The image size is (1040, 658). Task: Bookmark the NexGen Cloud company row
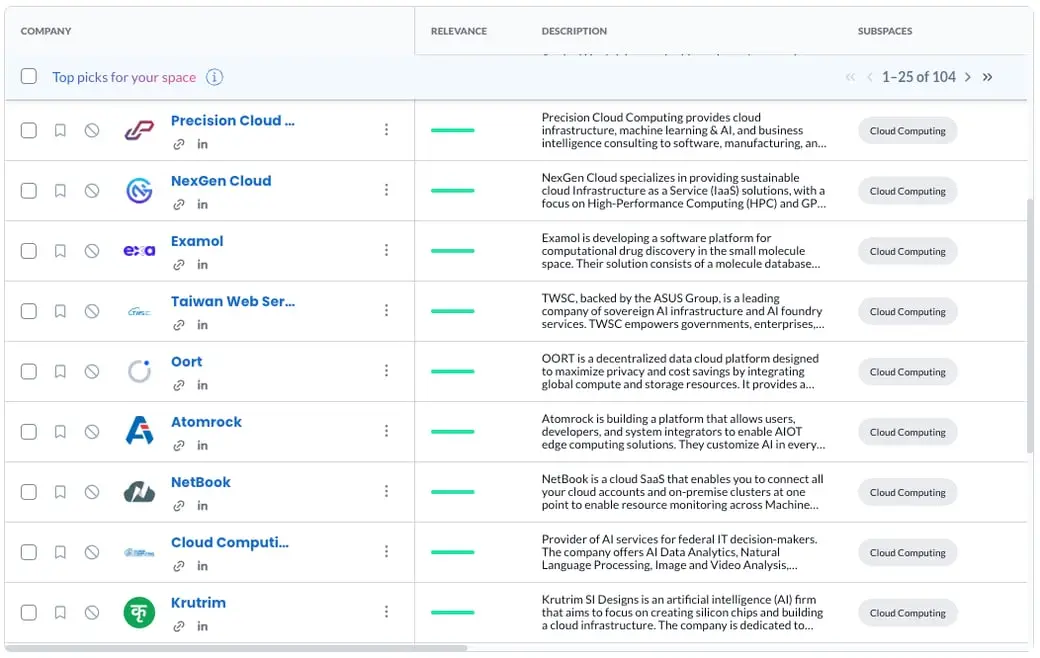point(60,191)
